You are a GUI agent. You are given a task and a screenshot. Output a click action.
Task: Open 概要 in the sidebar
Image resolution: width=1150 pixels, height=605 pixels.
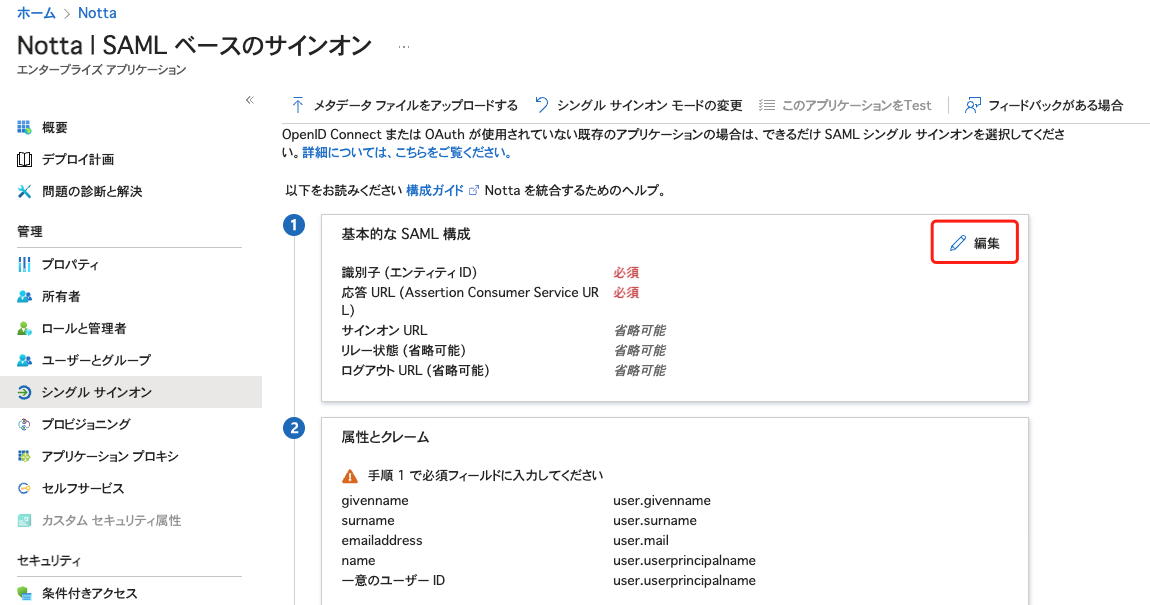click(54, 128)
